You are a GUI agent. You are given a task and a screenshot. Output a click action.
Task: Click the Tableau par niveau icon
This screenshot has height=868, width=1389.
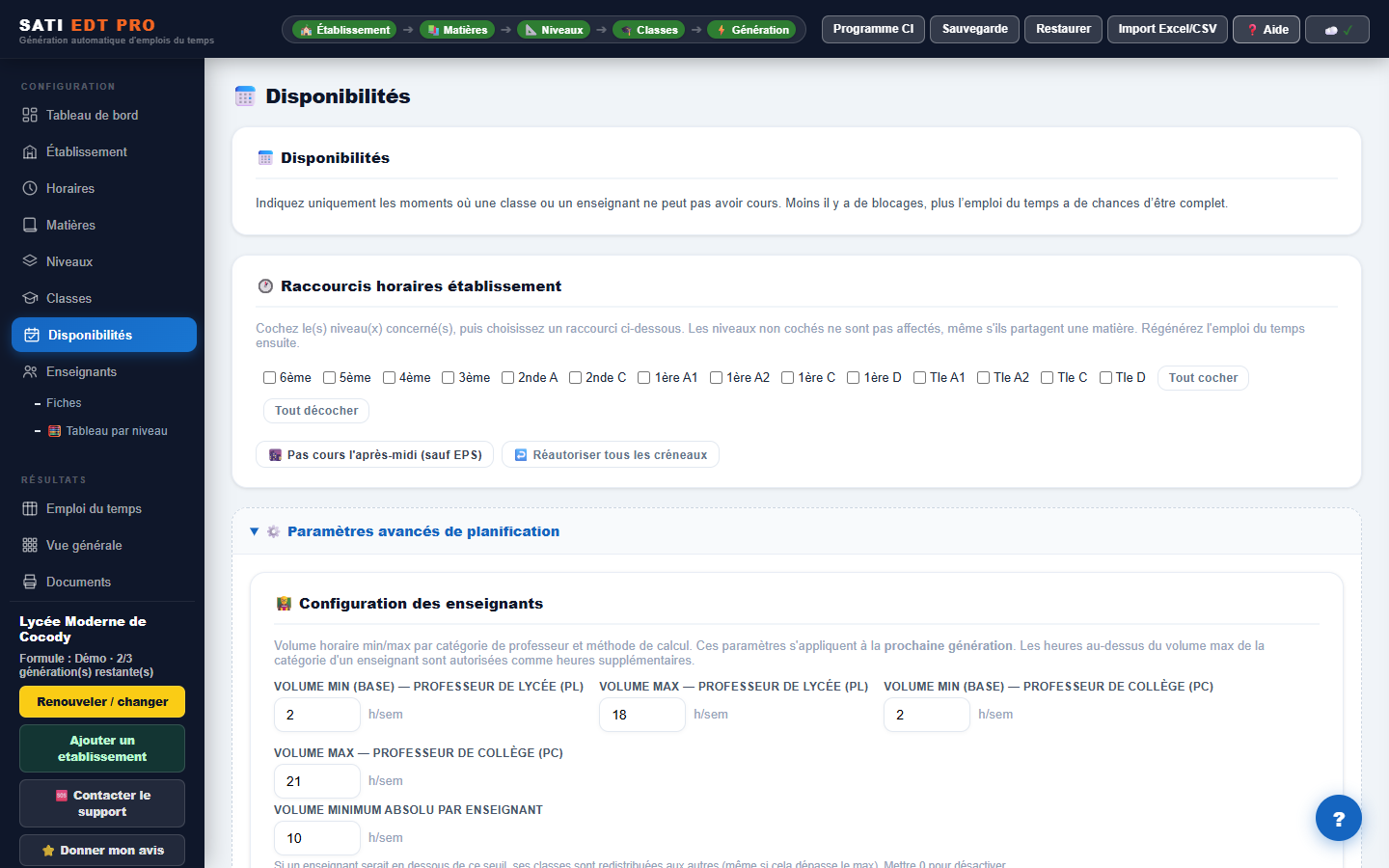(x=55, y=431)
